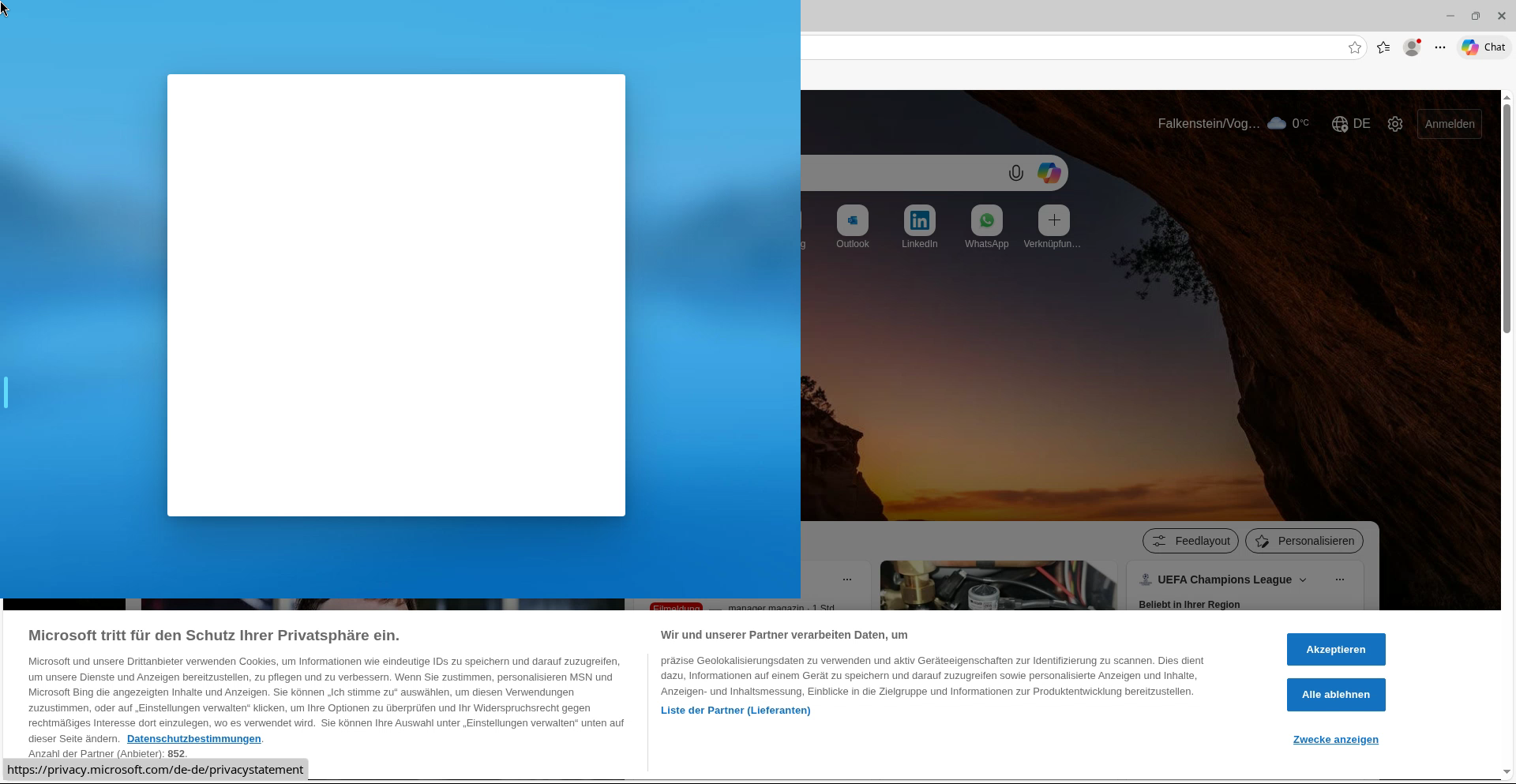Open the Zwecke anzeigen link
1516x784 pixels.
pos(1335,739)
